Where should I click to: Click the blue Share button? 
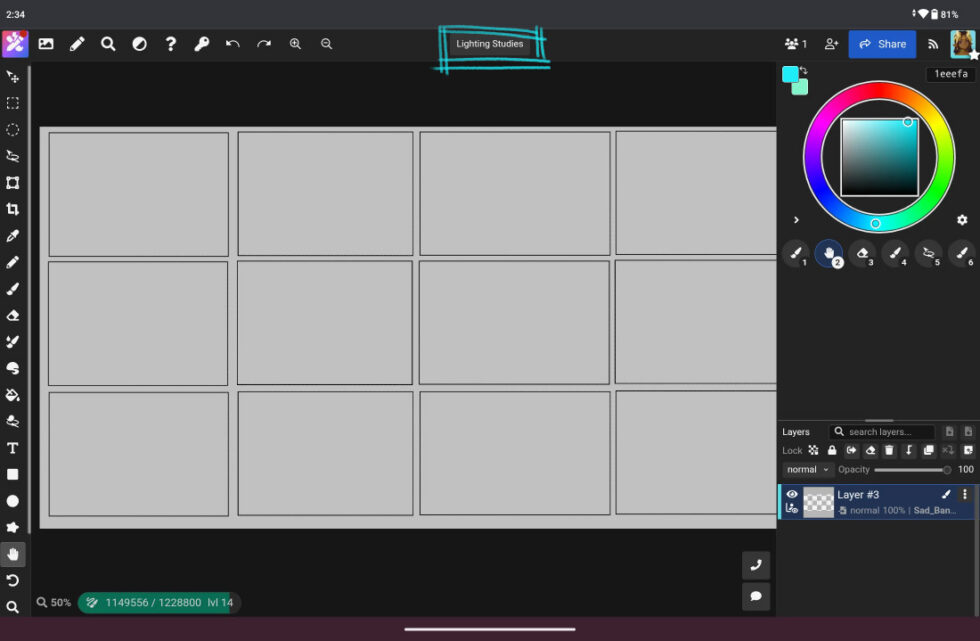point(882,44)
